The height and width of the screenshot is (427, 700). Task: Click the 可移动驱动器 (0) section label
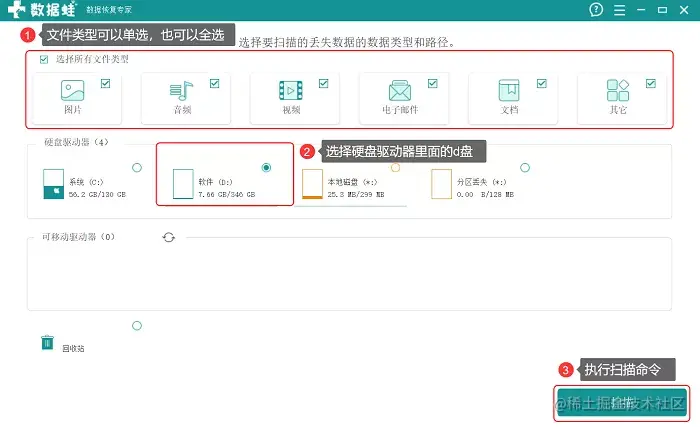pos(79,237)
